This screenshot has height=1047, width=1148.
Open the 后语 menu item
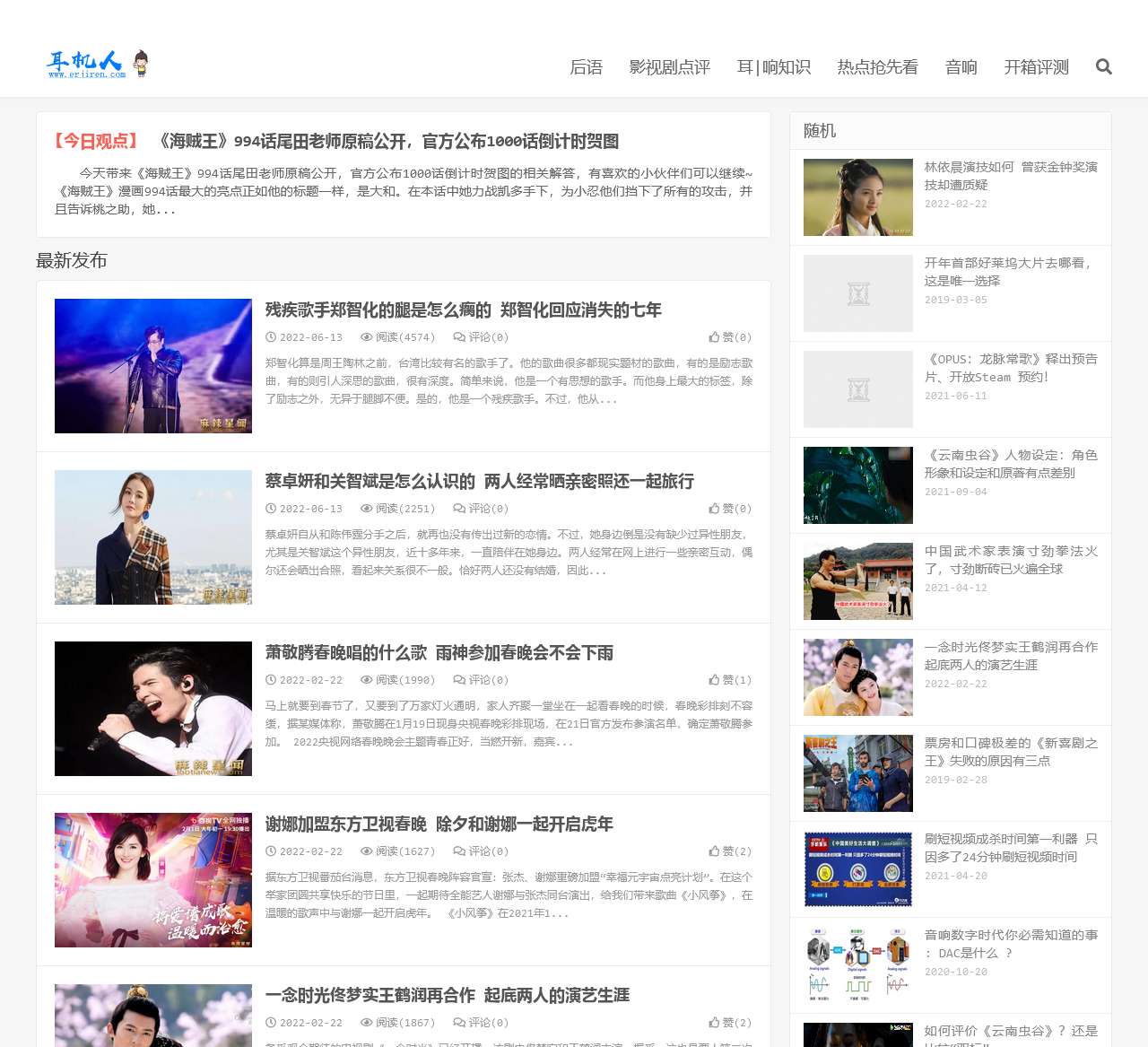586,67
